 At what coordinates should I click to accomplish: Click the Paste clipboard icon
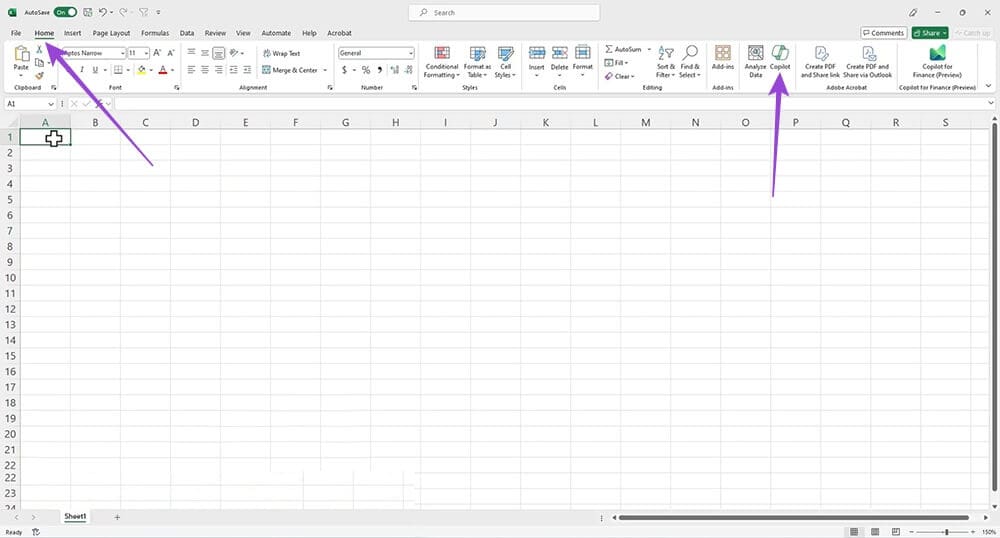click(x=21, y=54)
